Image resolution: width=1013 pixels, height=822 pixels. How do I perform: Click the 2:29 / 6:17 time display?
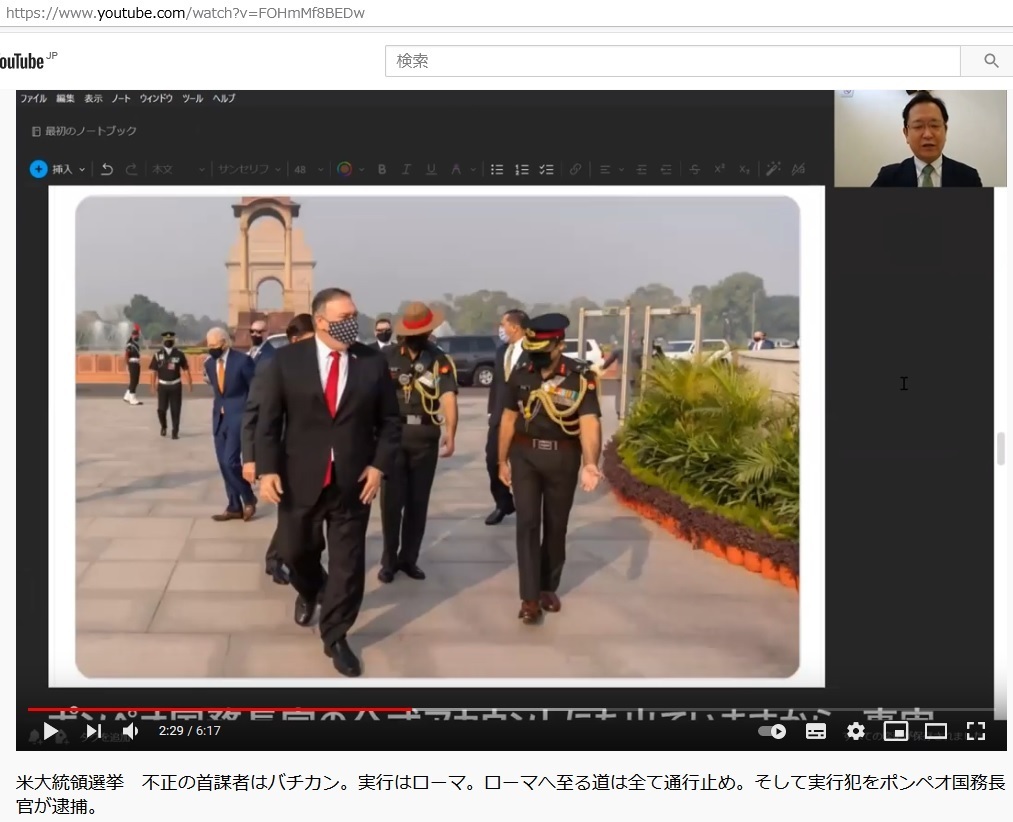tap(190, 731)
